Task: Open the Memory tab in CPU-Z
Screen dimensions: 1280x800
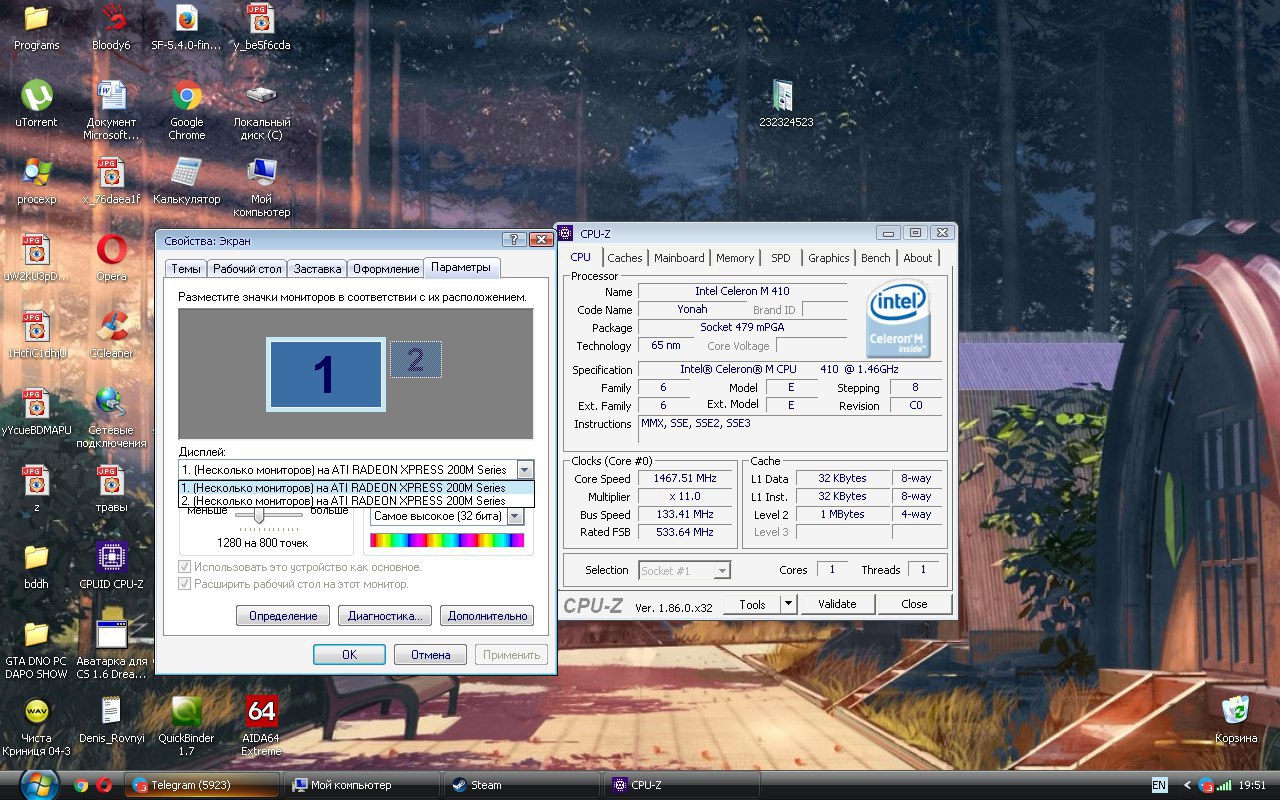Action: [x=735, y=258]
